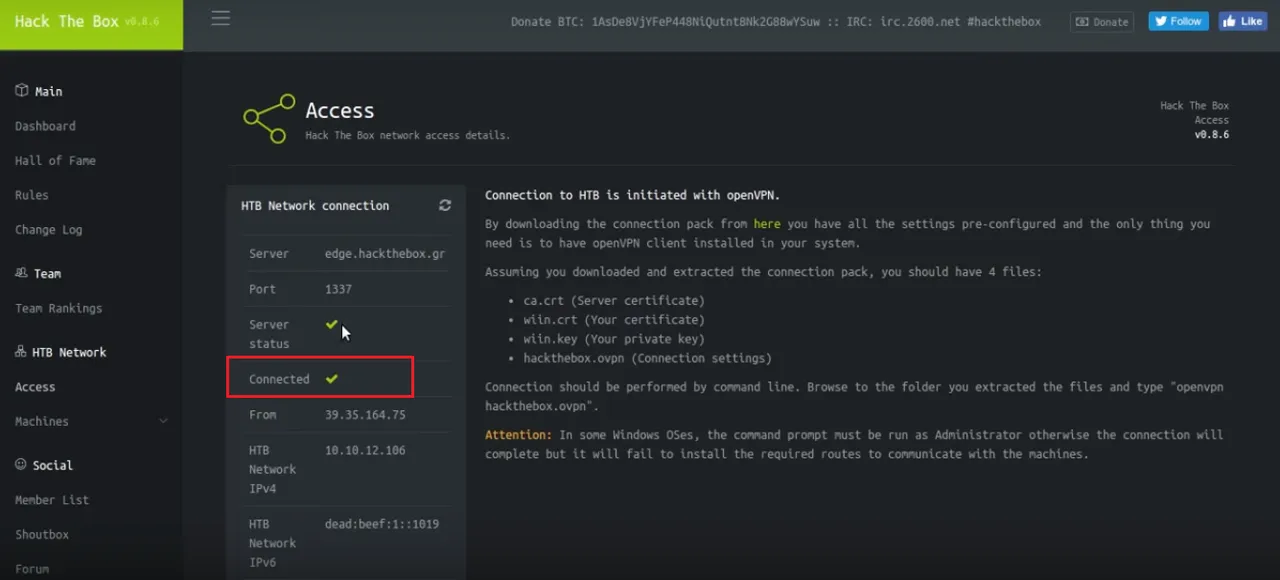
Task: Open the Shoutbox page
Action: click(42, 535)
